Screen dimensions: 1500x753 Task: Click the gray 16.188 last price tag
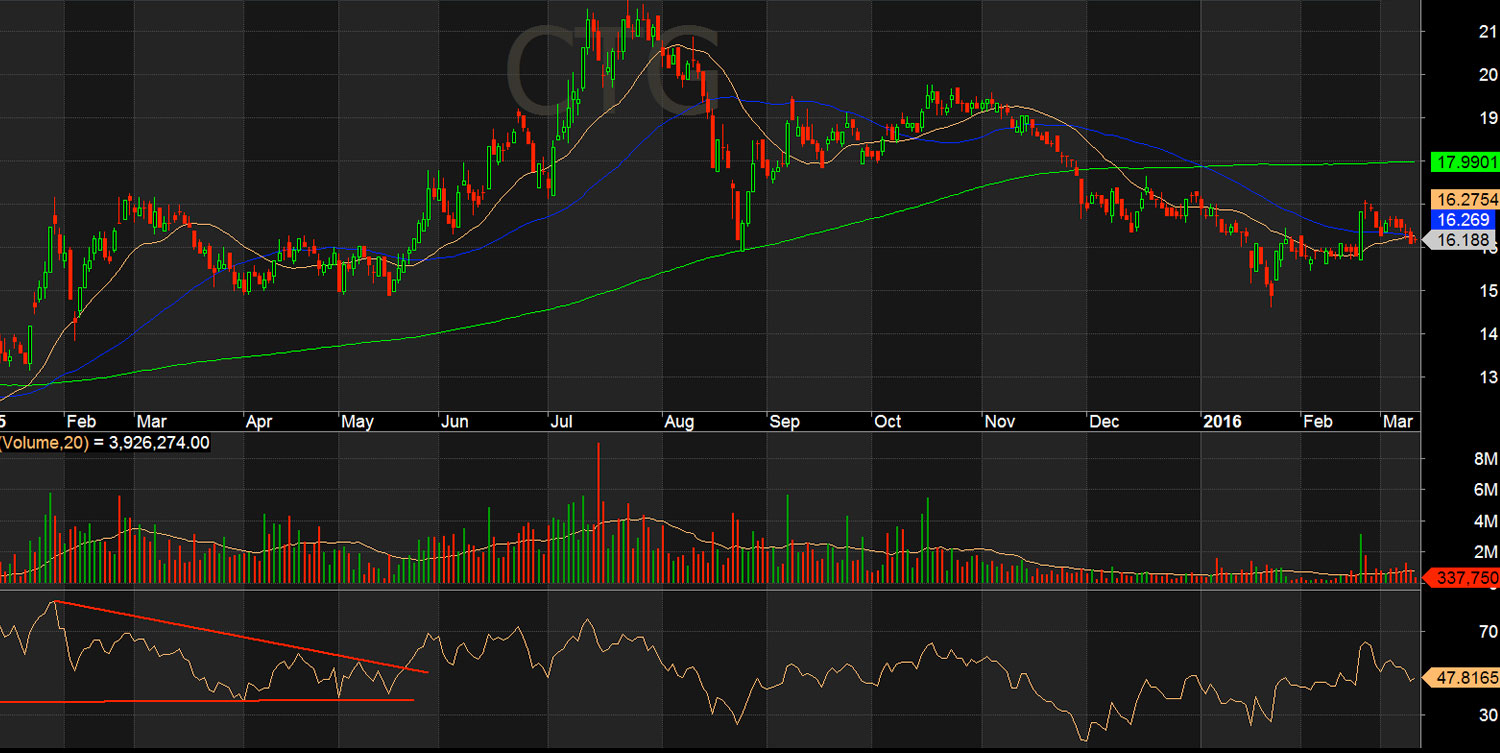pos(1460,240)
